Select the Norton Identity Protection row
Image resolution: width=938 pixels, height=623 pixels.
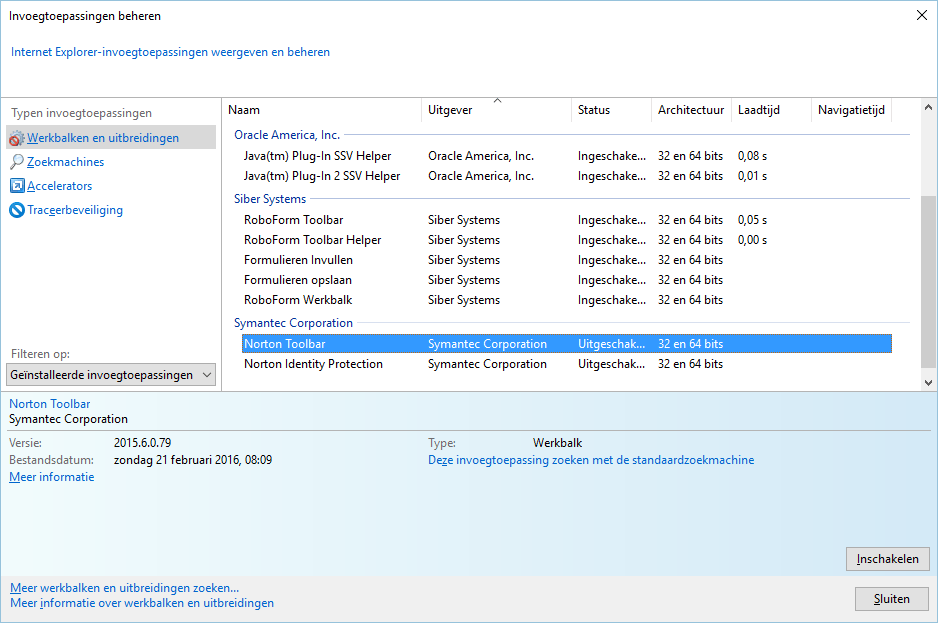[313, 364]
